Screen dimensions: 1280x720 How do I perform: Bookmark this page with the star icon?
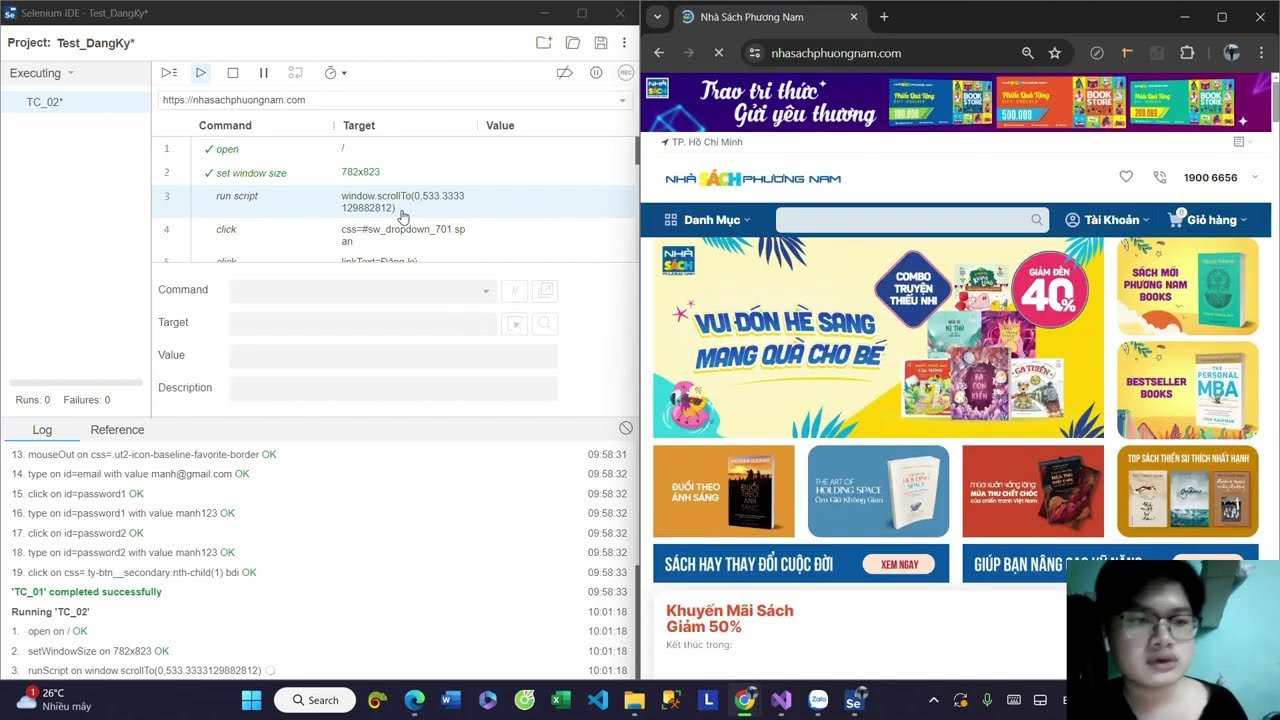[1055, 53]
